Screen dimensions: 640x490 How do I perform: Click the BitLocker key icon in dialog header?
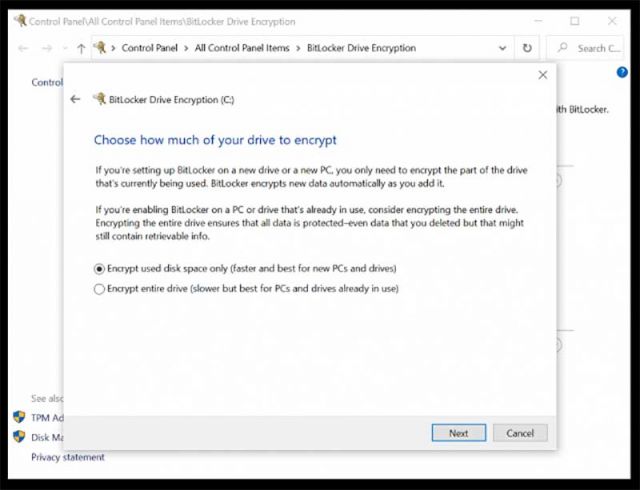pos(99,99)
